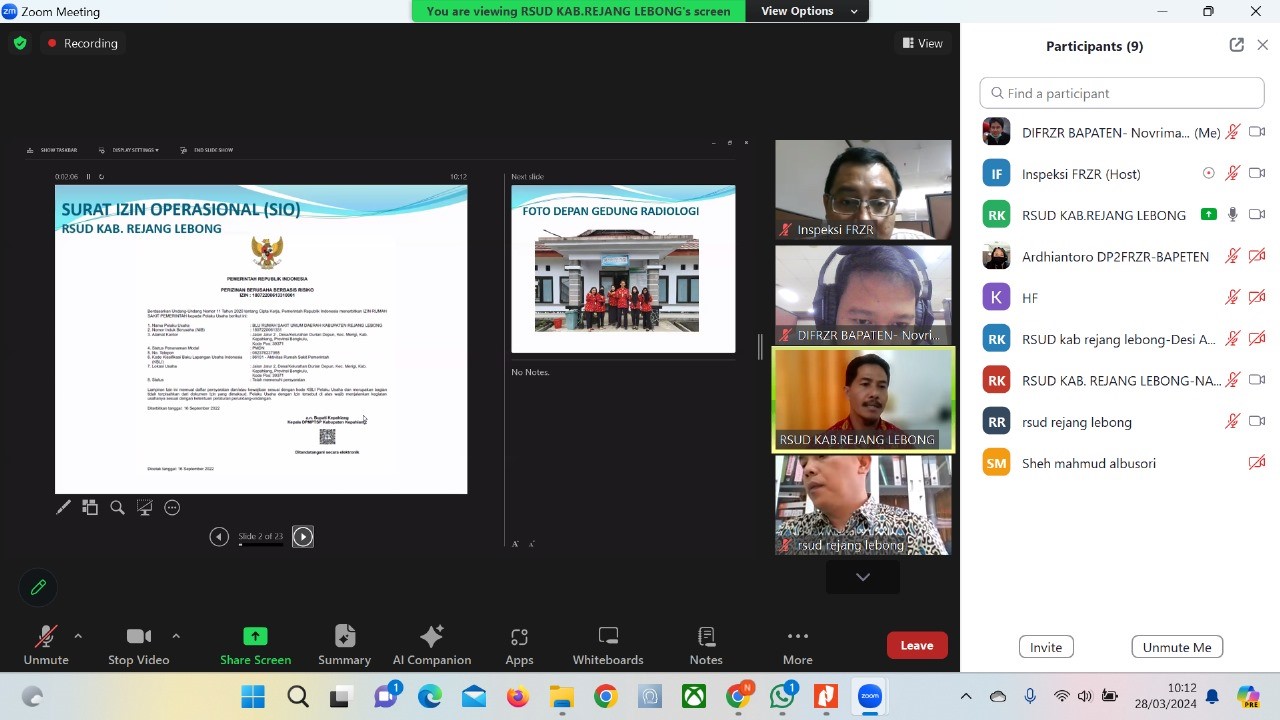
Task: Click DIFRZR BAPATEN (Me) muted microphone icon
Action: (1233, 132)
